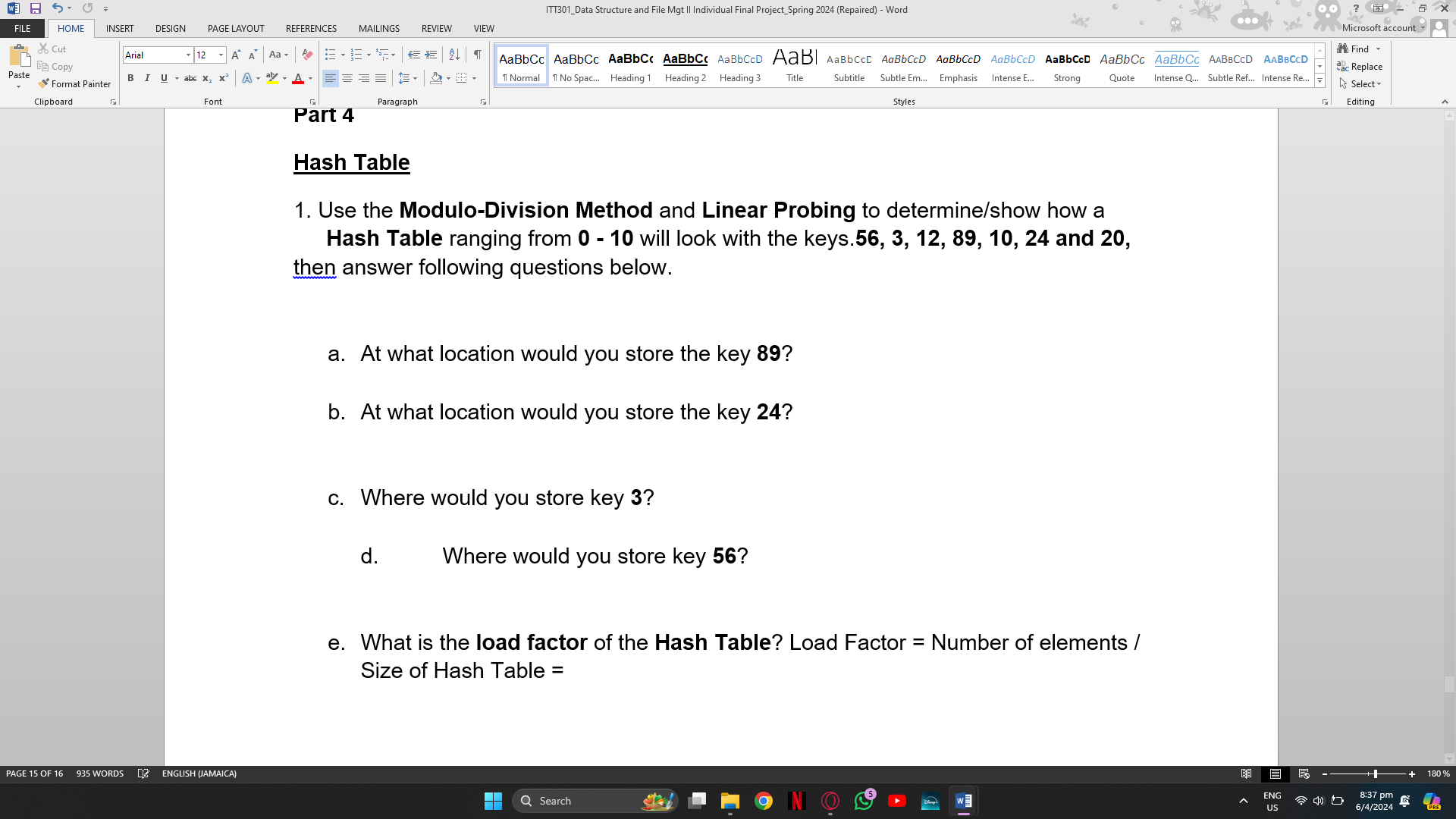
Task: Click the Clear All Formatting icon
Action: (x=307, y=55)
